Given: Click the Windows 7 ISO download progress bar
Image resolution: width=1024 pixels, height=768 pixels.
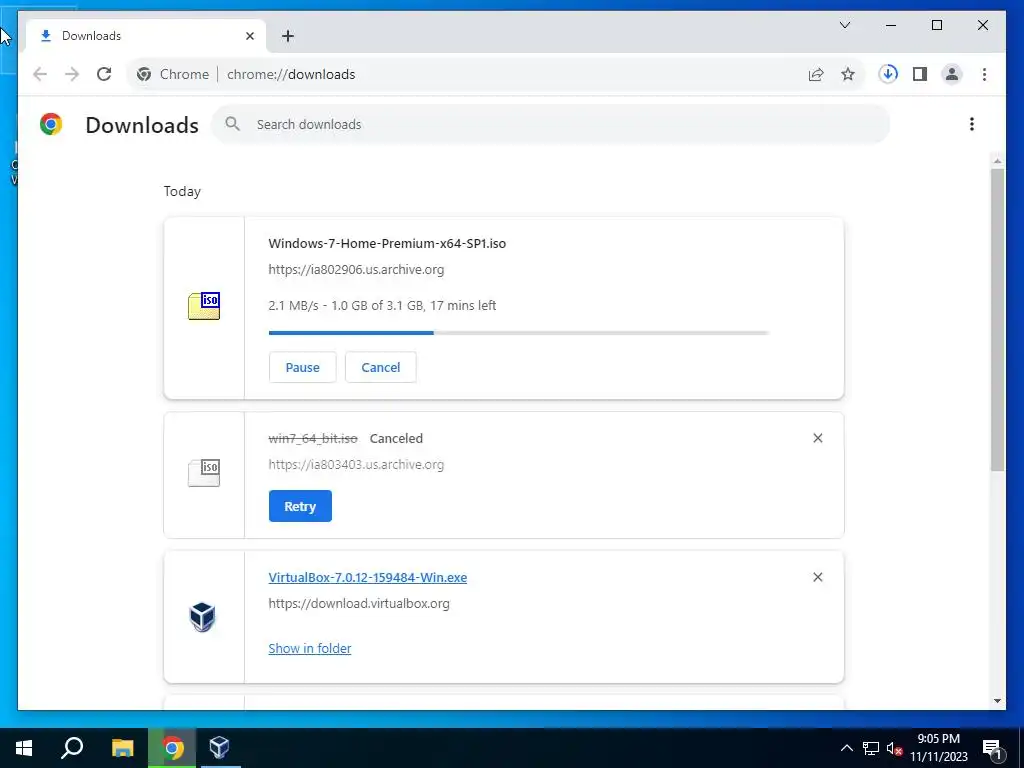Looking at the screenshot, I should (519, 333).
